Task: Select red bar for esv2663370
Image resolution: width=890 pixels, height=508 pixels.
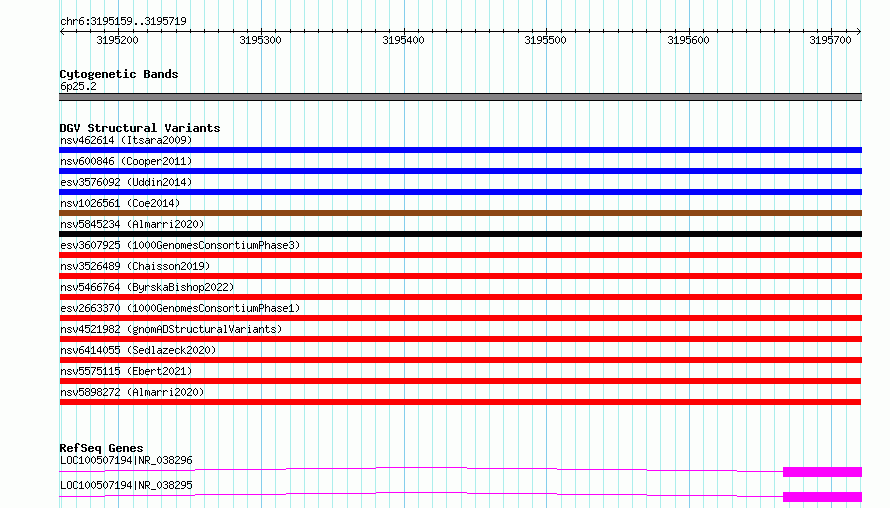Action: pyautogui.click(x=460, y=318)
